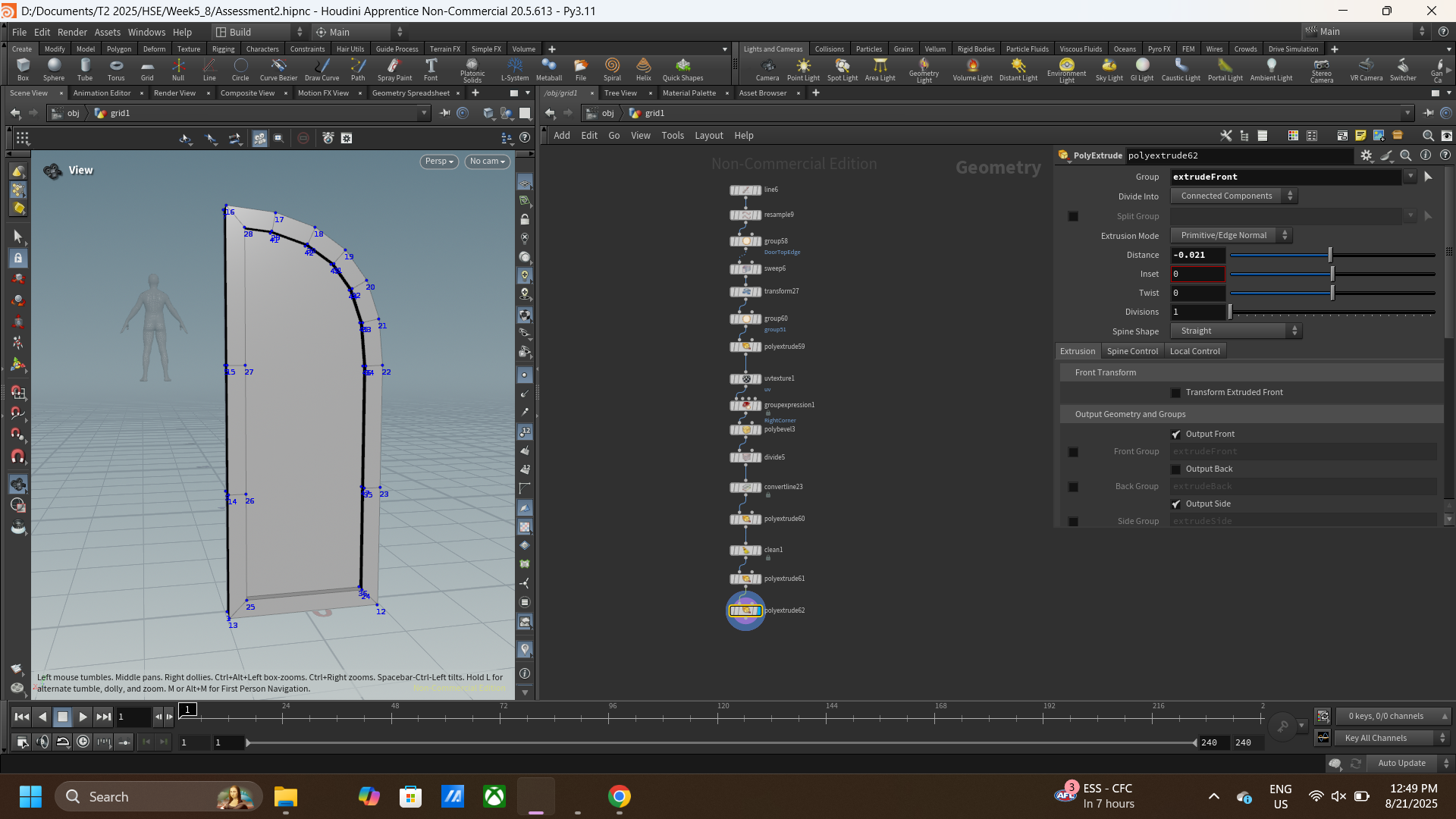The height and width of the screenshot is (819, 1456).
Task: Enable the Output Back checkbox
Action: (1176, 469)
